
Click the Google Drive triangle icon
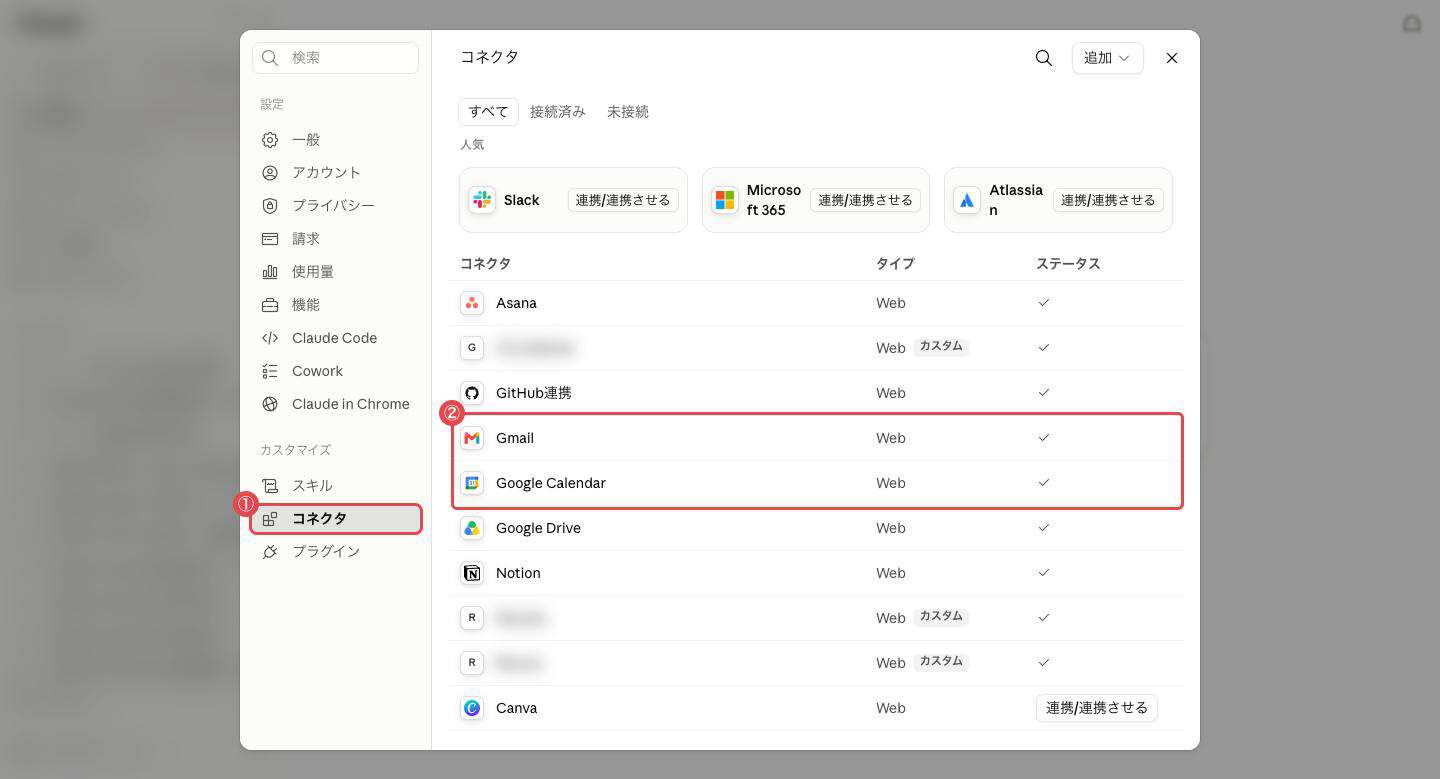(x=472, y=528)
